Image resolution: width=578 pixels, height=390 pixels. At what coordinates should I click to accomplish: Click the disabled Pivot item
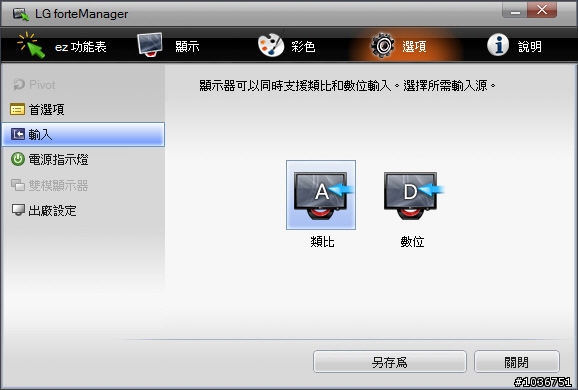pos(83,85)
